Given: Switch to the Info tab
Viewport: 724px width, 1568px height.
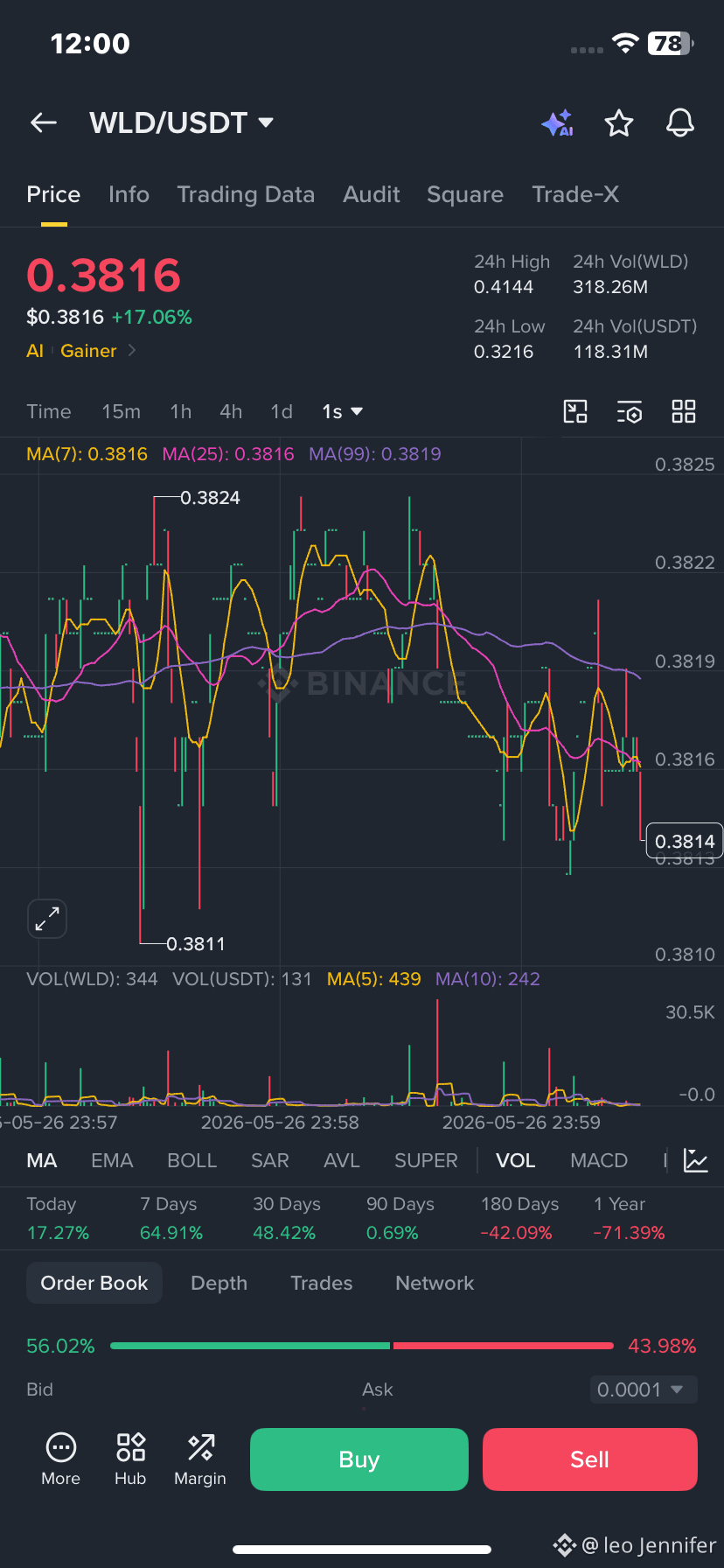Looking at the screenshot, I should coord(129,194).
